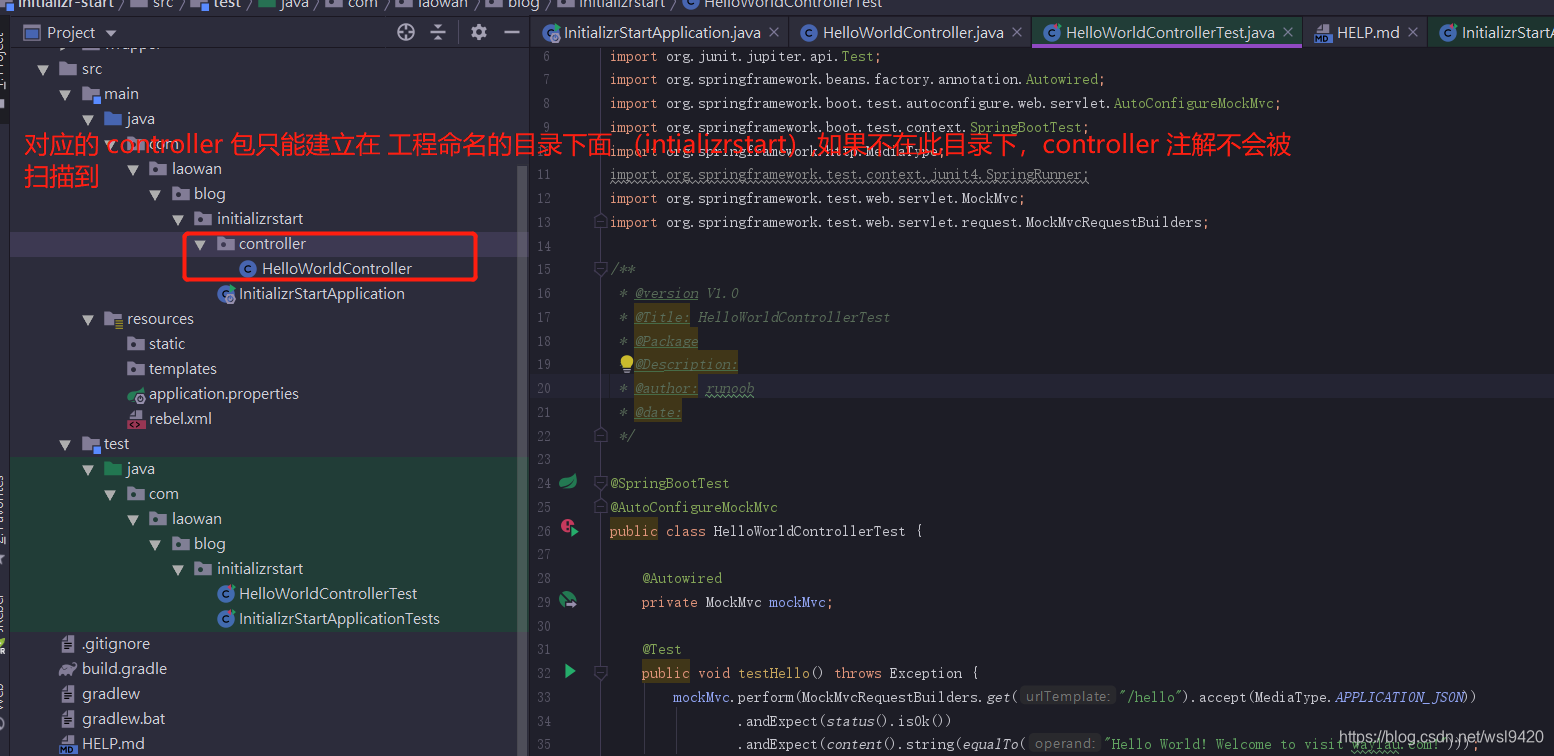
Task: Click the rebel.xml file icon
Action: (x=137, y=419)
